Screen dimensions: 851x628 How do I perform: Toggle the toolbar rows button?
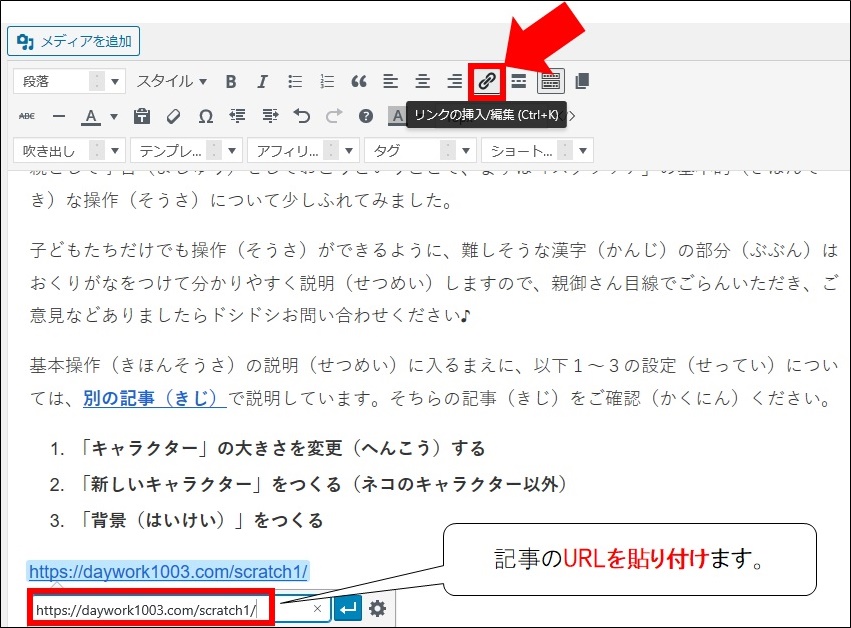(551, 81)
